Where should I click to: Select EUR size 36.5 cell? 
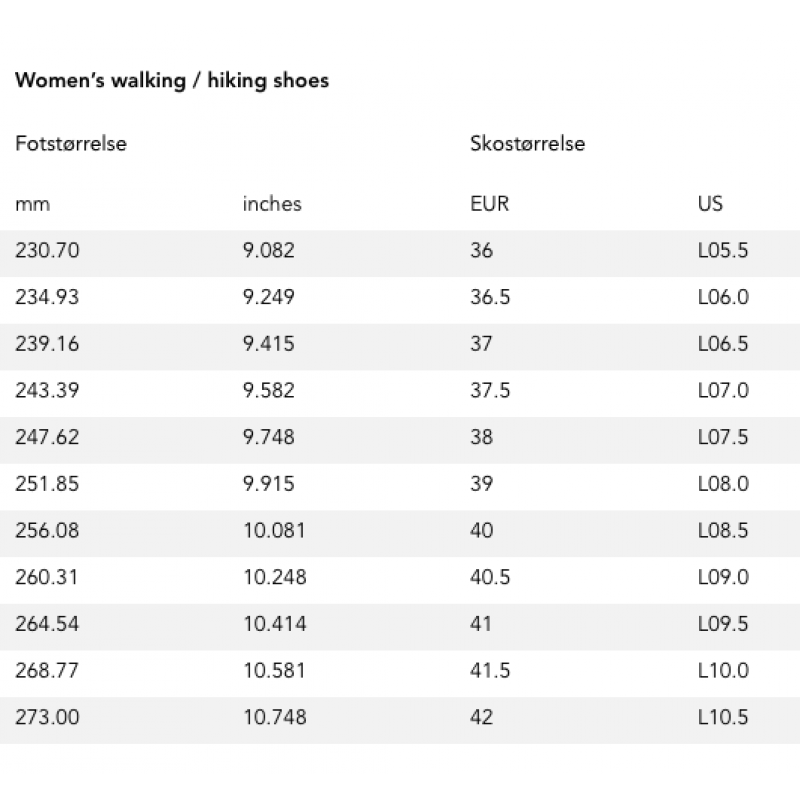pyautogui.click(x=490, y=297)
